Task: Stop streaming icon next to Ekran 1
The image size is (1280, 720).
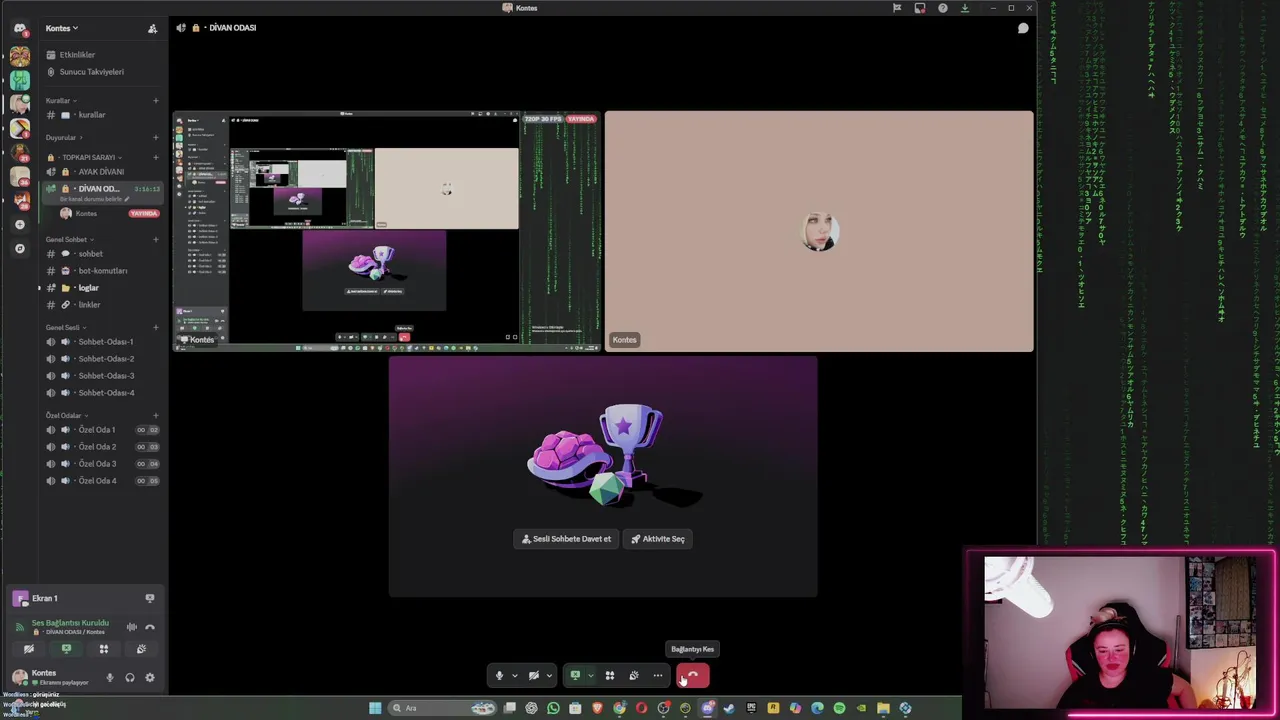Action: coord(150,598)
